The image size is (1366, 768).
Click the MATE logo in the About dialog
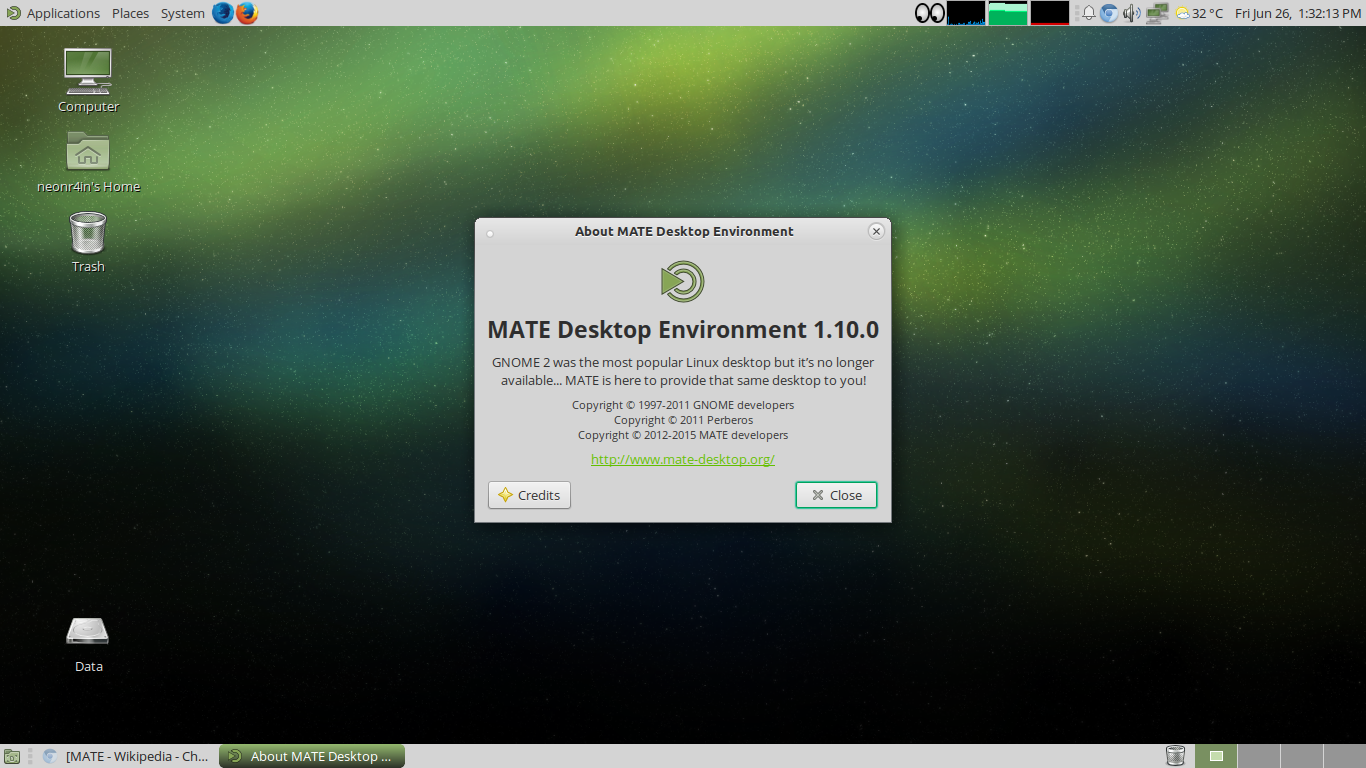point(683,281)
